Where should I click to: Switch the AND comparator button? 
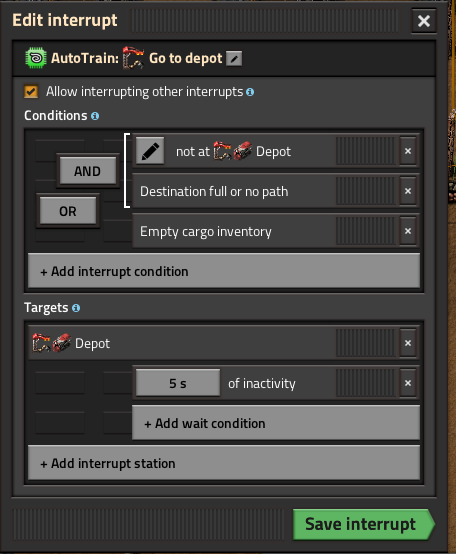tap(88, 171)
